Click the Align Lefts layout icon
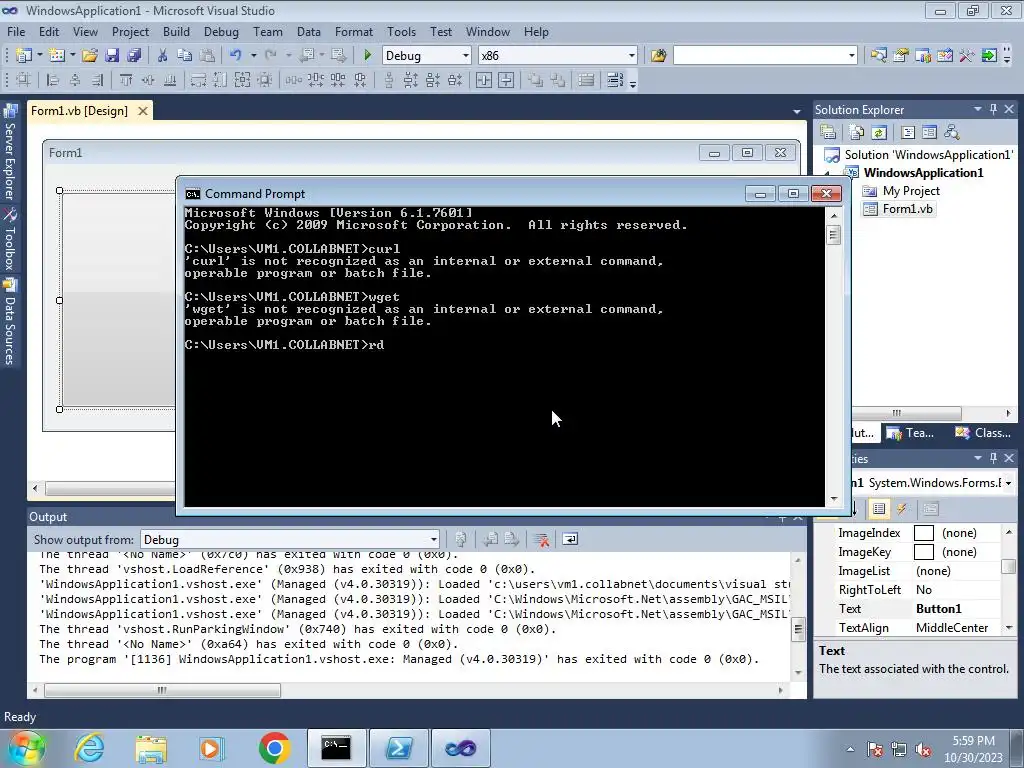 (x=53, y=80)
